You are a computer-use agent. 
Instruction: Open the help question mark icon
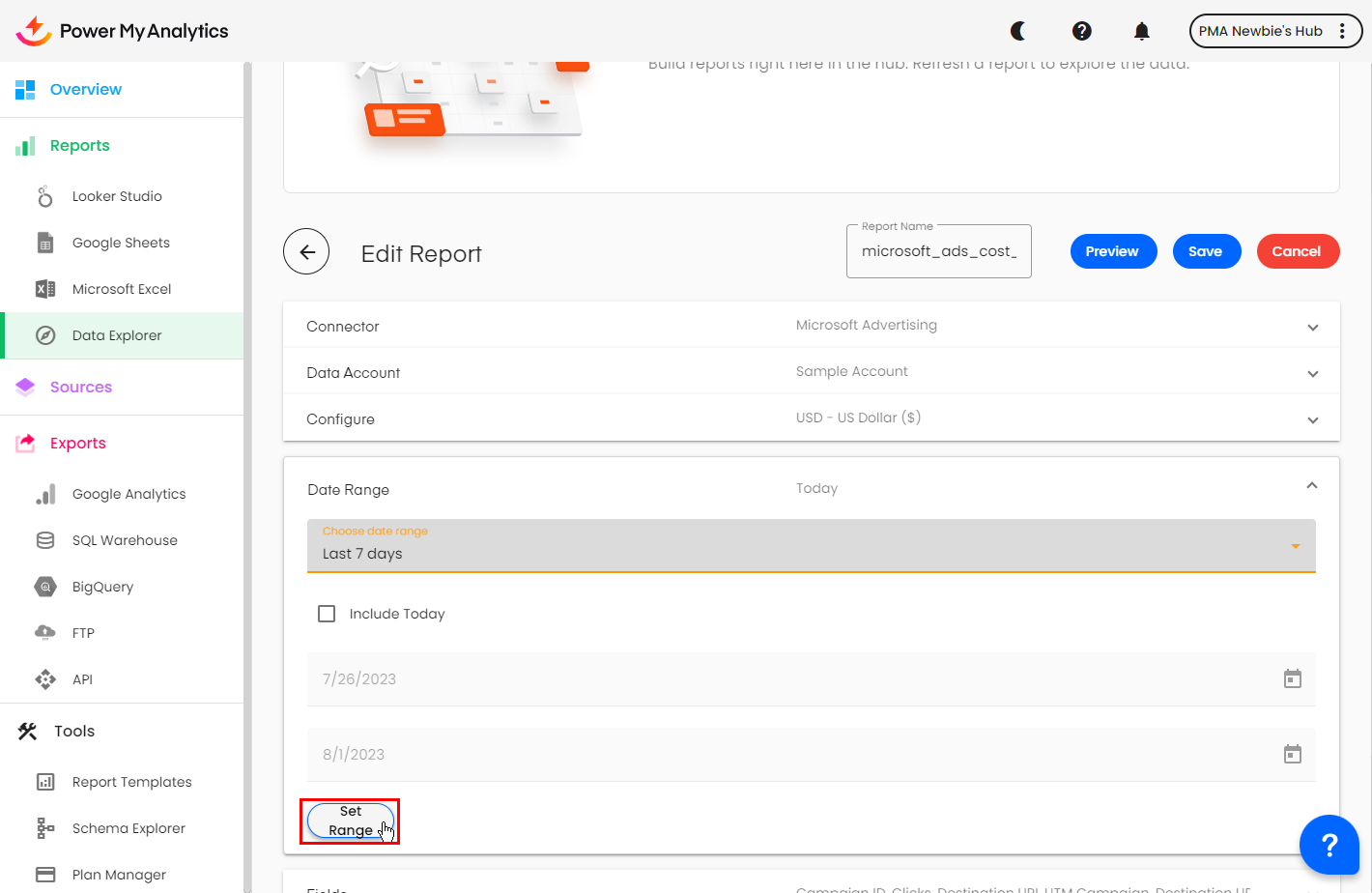1081,31
